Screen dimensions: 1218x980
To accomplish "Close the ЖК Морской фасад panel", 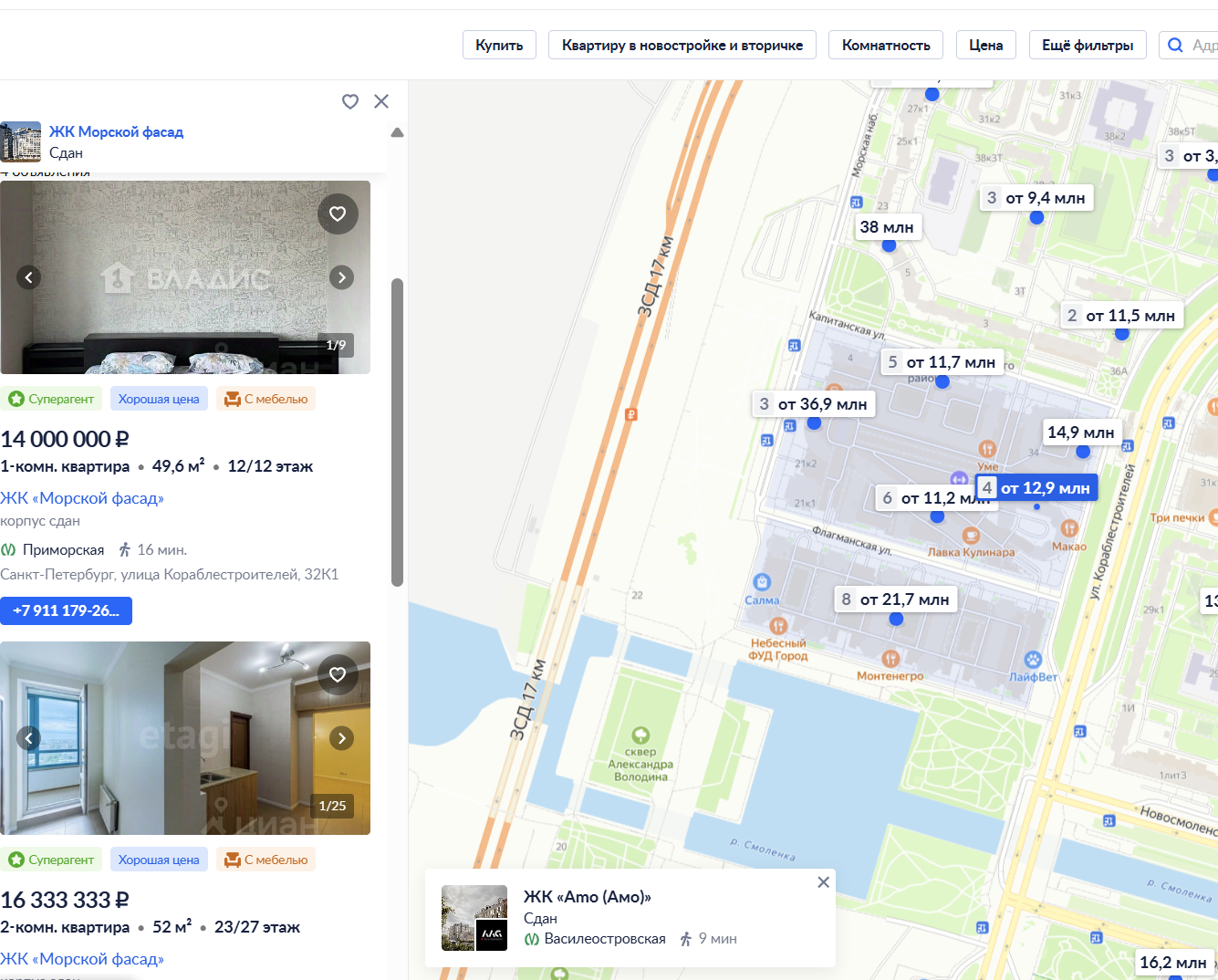I will click(381, 101).
